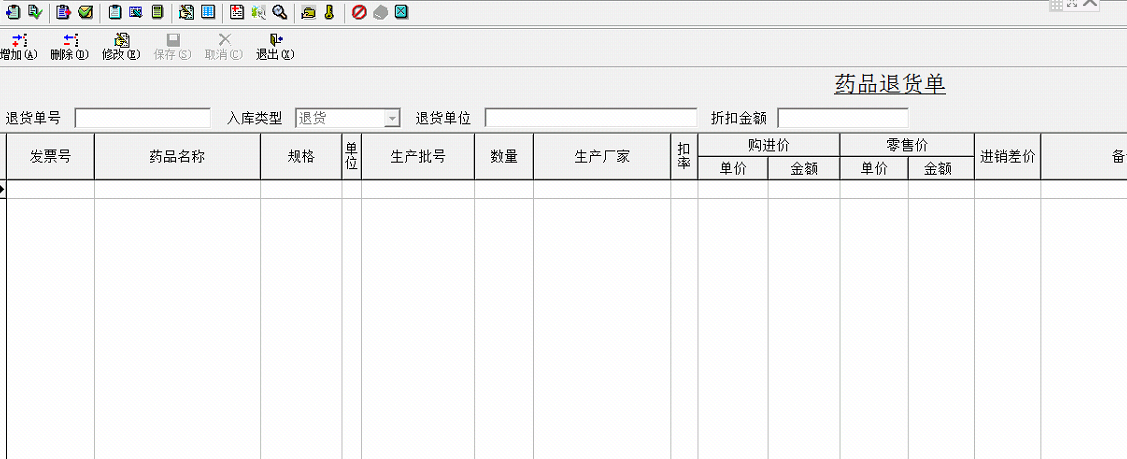Click 退出(X) to exit the form
The height and width of the screenshot is (459, 1127).
pyautogui.click(x=275, y=47)
